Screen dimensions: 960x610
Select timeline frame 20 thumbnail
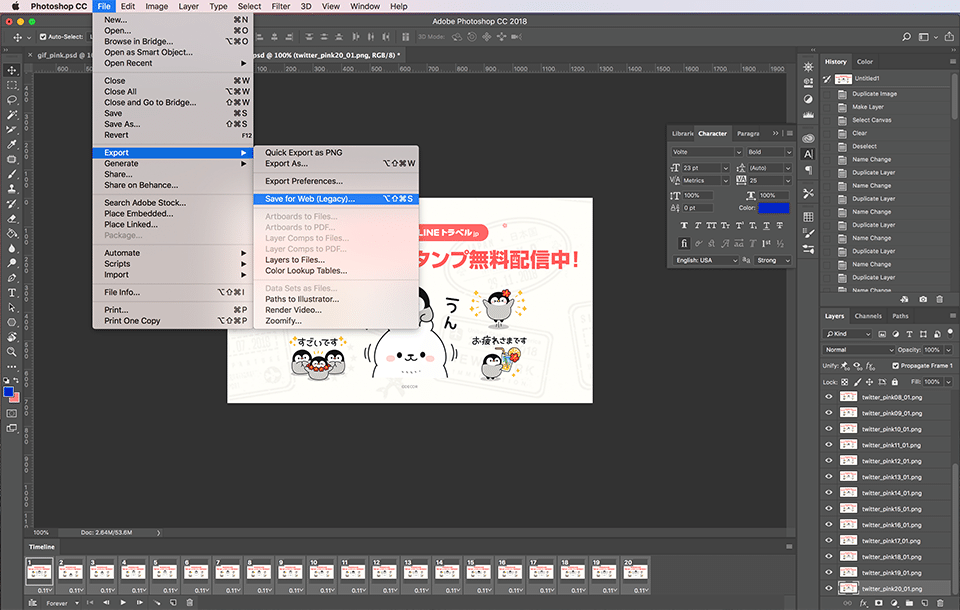(636, 572)
